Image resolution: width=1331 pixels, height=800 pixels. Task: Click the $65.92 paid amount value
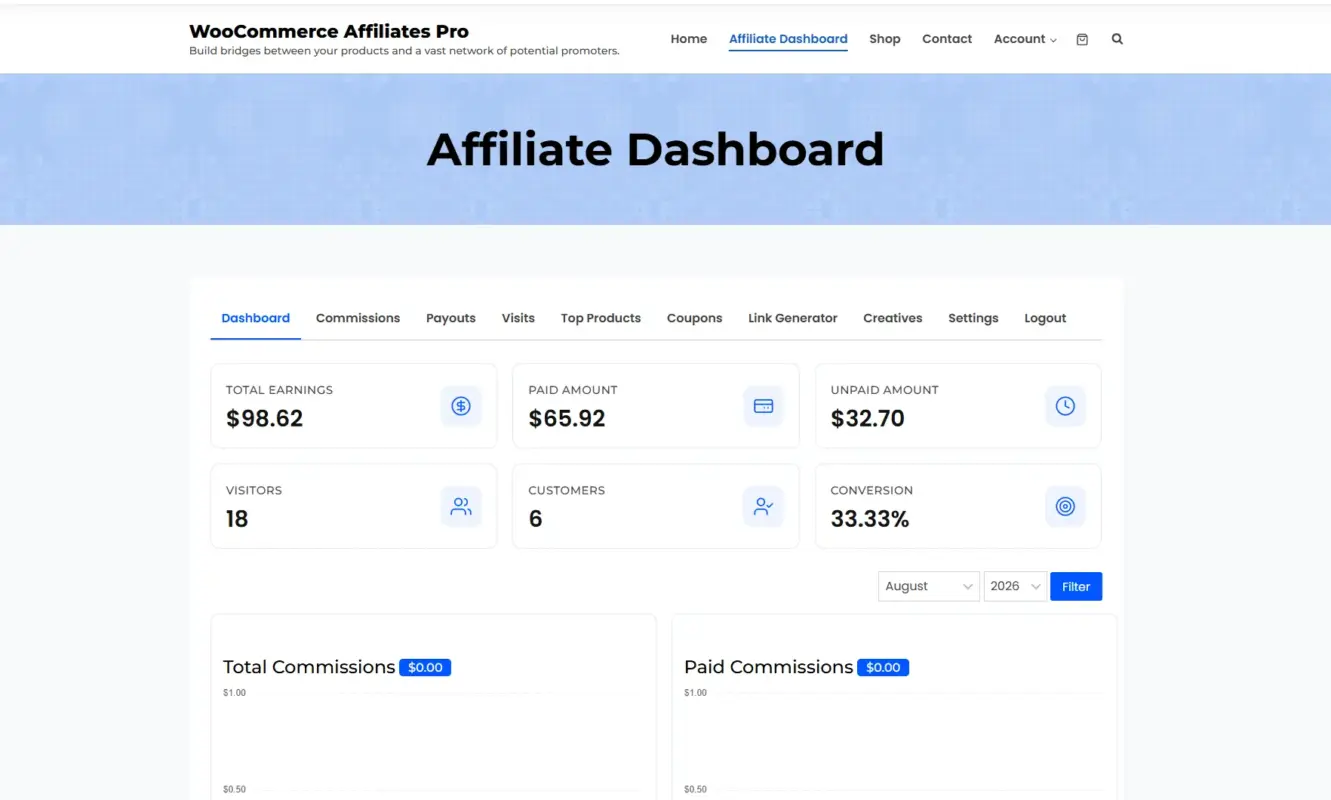pyautogui.click(x=567, y=418)
